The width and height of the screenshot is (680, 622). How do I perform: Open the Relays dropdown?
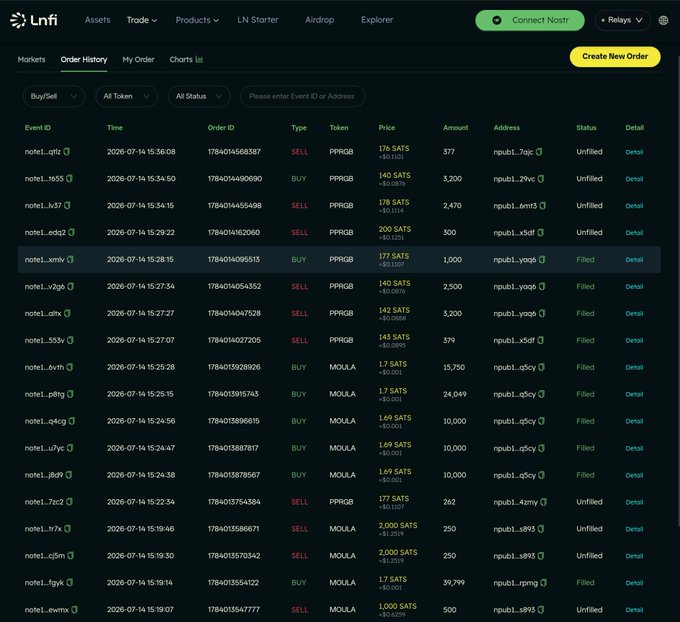[x=623, y=20]
